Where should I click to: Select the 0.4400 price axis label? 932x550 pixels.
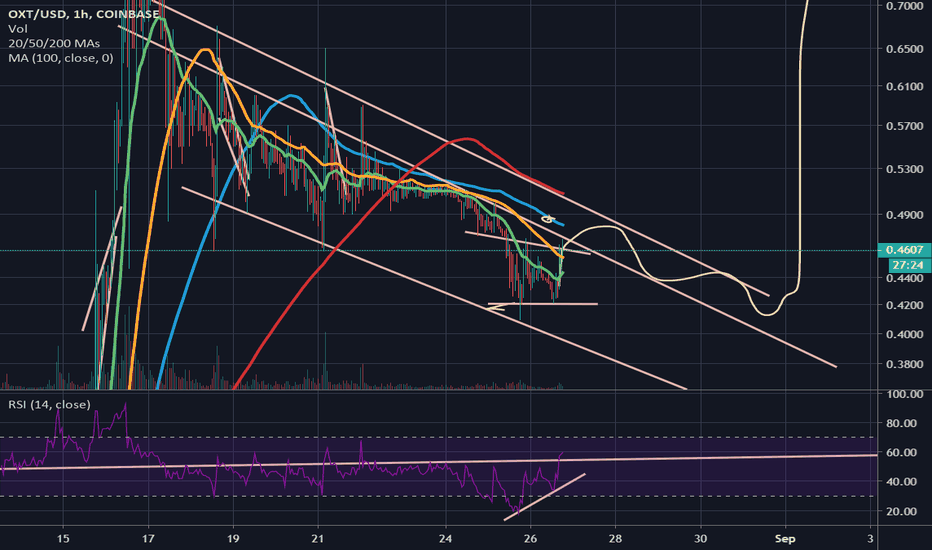tap(905, 278)
